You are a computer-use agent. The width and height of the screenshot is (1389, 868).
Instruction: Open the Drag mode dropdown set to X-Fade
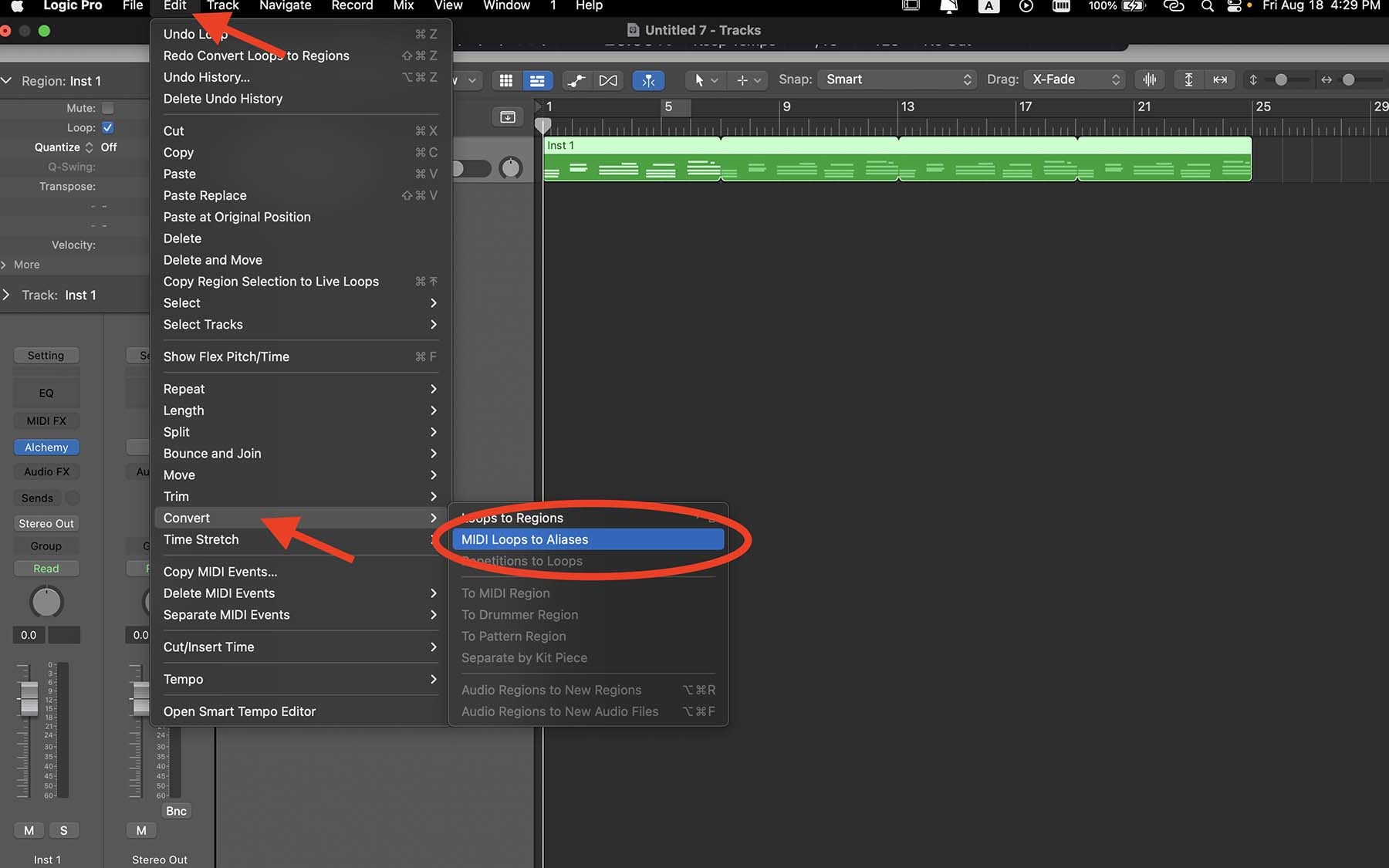pyautogui.click(x=1074, y=79)
